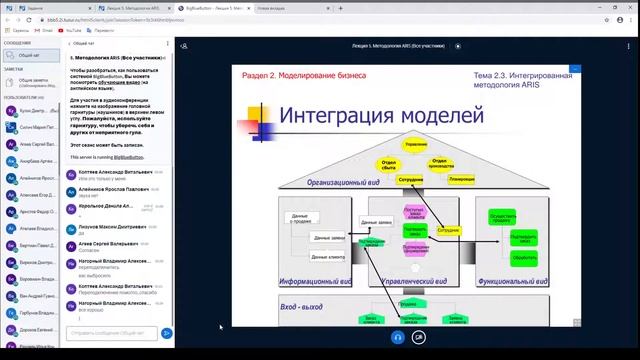Select user Горбунов Владим... in user list
This screenshot has height=360, width=640.
point(31,313)
